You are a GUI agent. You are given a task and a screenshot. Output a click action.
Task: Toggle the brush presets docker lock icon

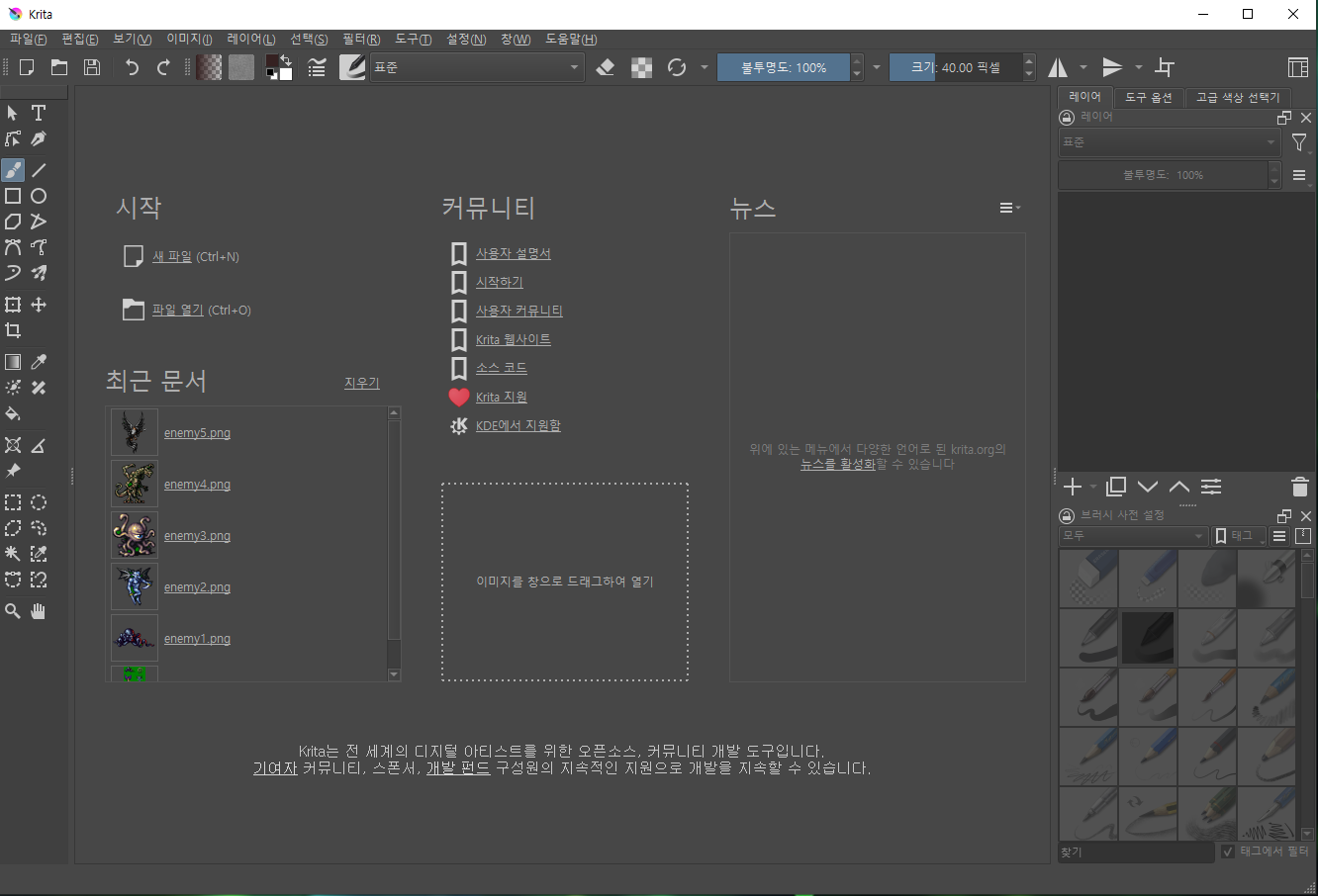[x=1067, y=515]
